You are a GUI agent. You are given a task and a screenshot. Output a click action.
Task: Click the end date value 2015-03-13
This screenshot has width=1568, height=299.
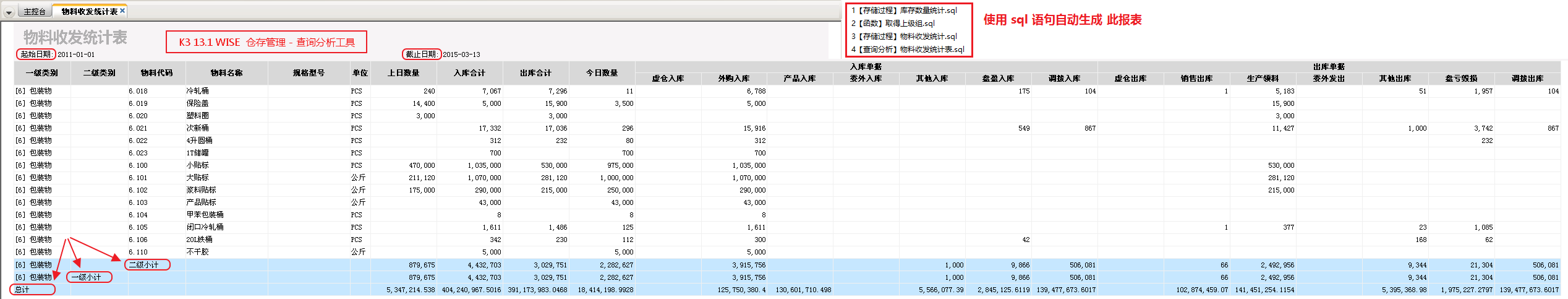pyautogui.click(x=461, y=54)
